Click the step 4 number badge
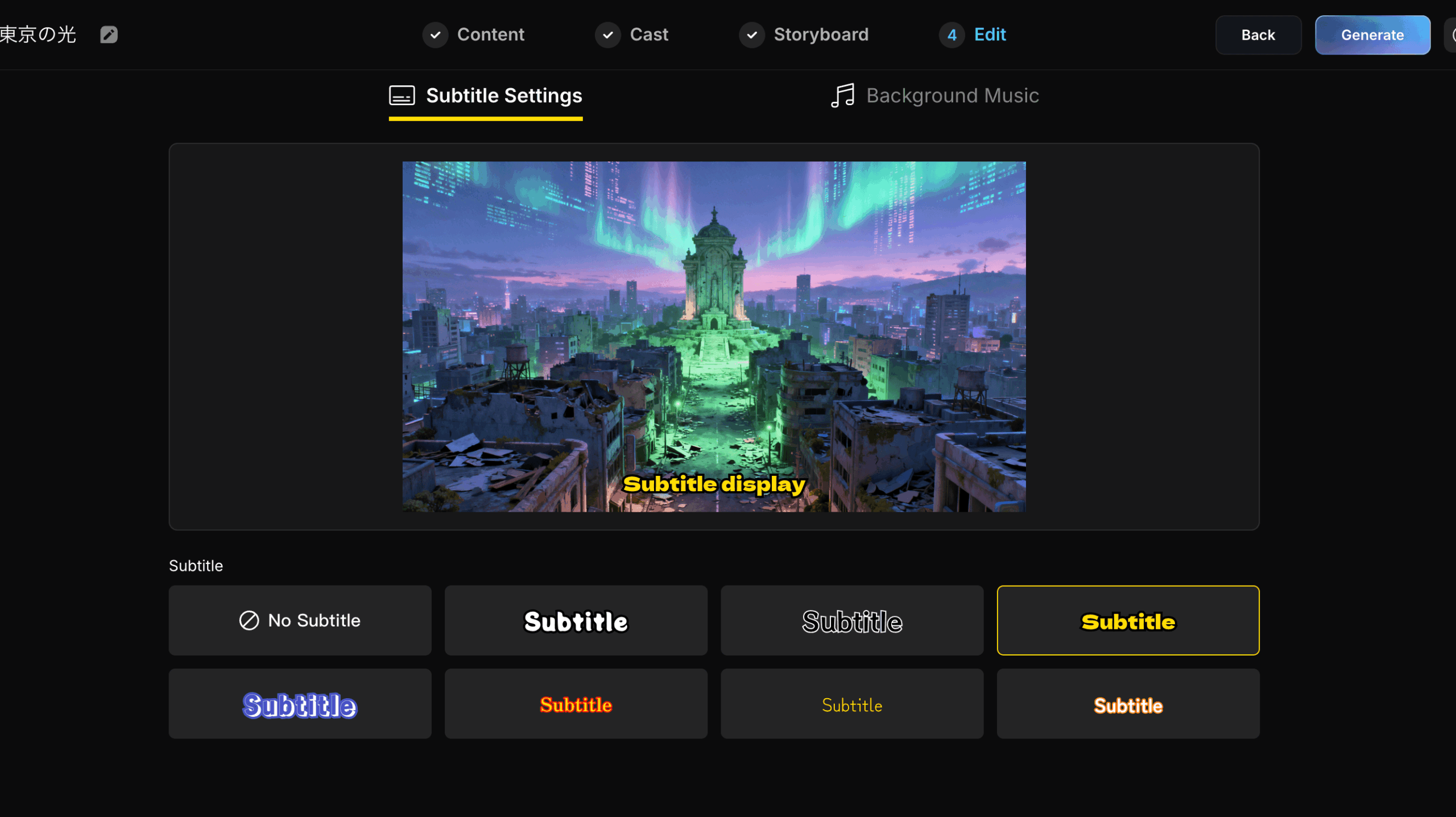Screen dimensions: 1456x817 point(952,35)
